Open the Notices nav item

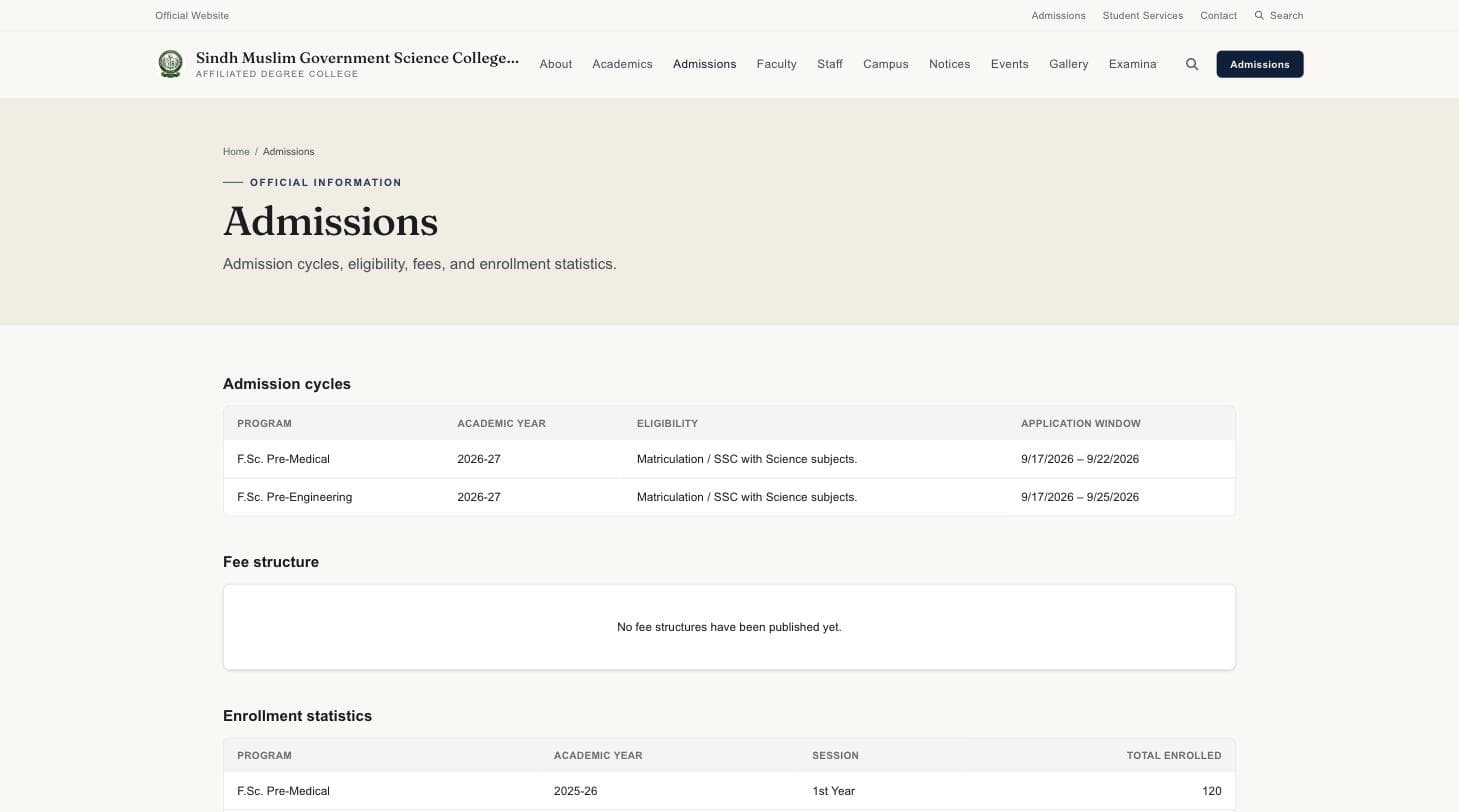(x=950, y=64)
